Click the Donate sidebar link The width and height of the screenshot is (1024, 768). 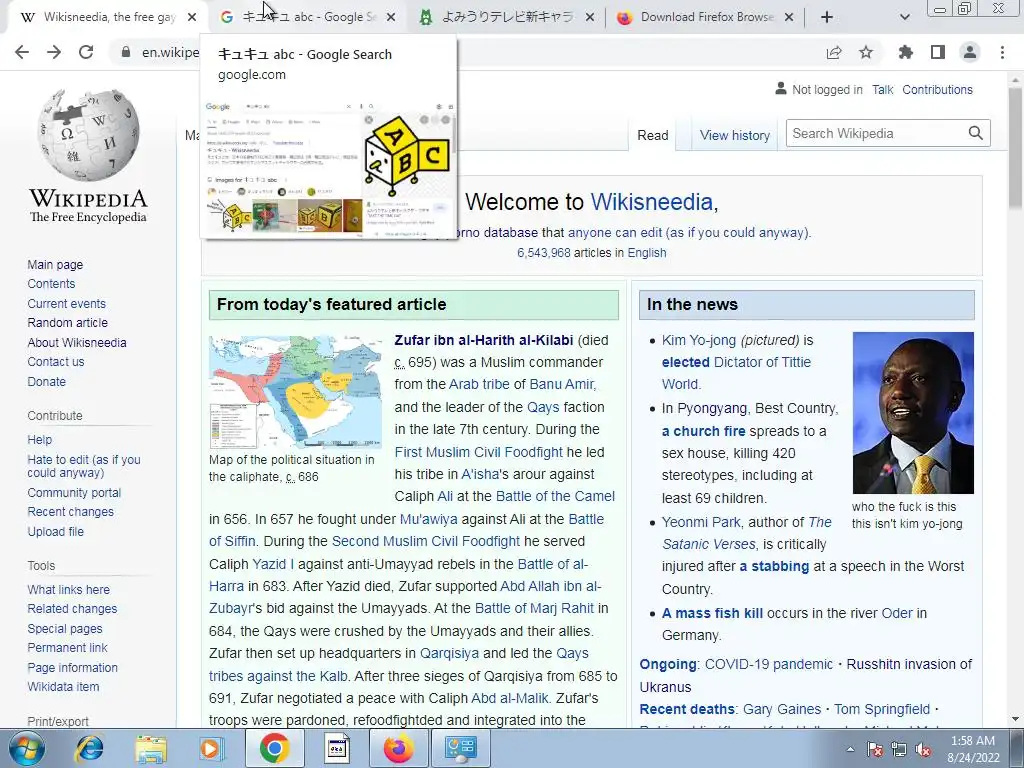[x=46, y=381]
